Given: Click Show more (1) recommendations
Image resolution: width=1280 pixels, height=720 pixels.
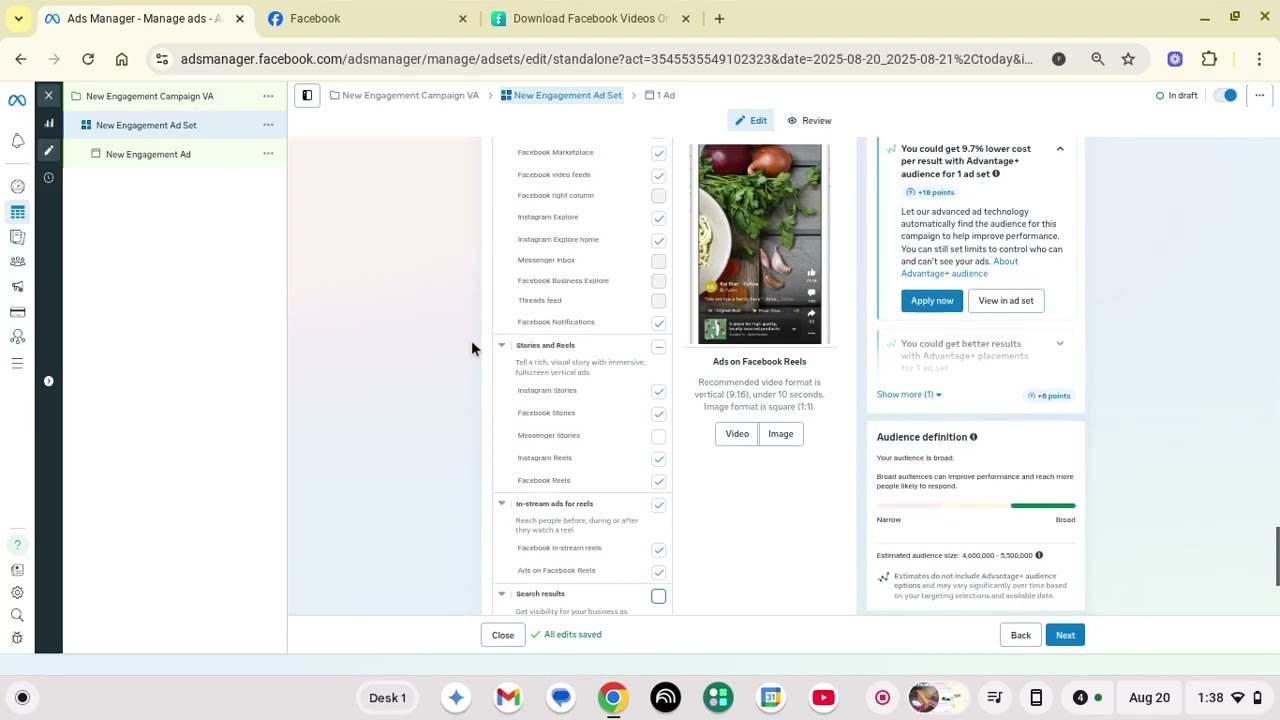Looking at the screenshot, I should 909,394.
